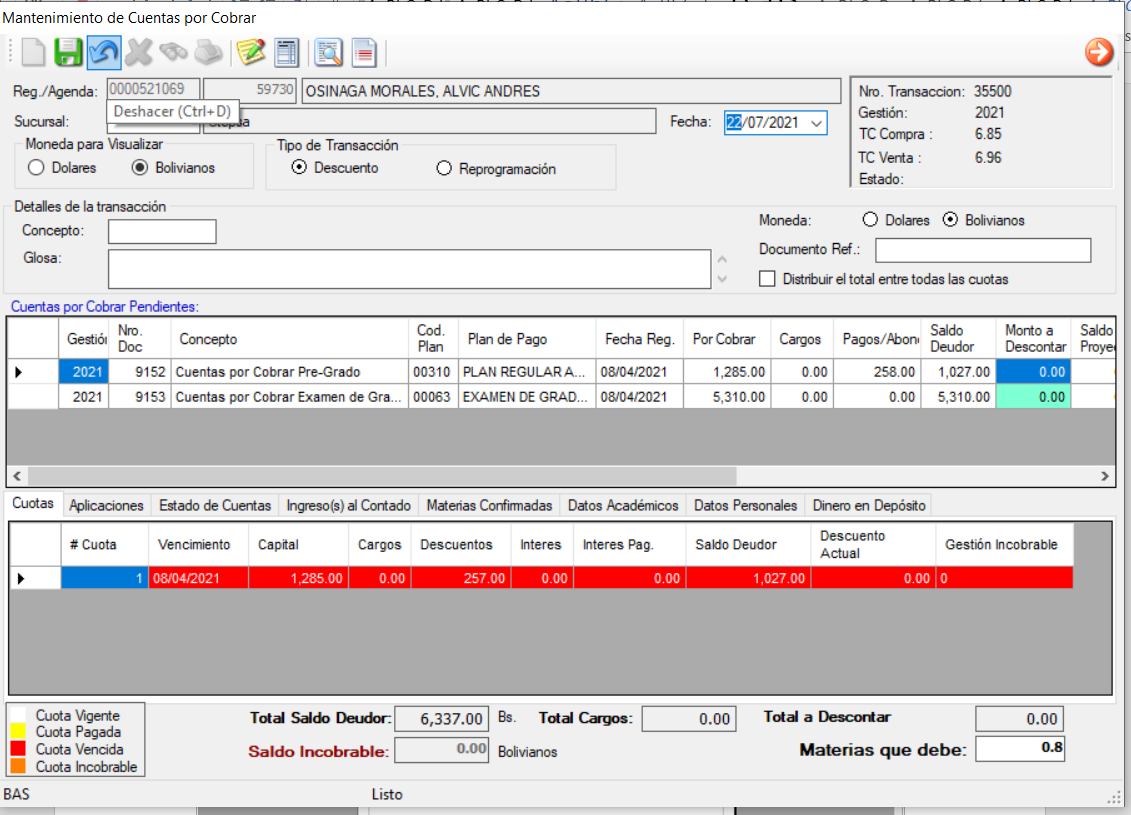Screen dimensions: 1131x815
Task: Click the Concepto column header in pending grid
Action: click(x=289, y=339)
